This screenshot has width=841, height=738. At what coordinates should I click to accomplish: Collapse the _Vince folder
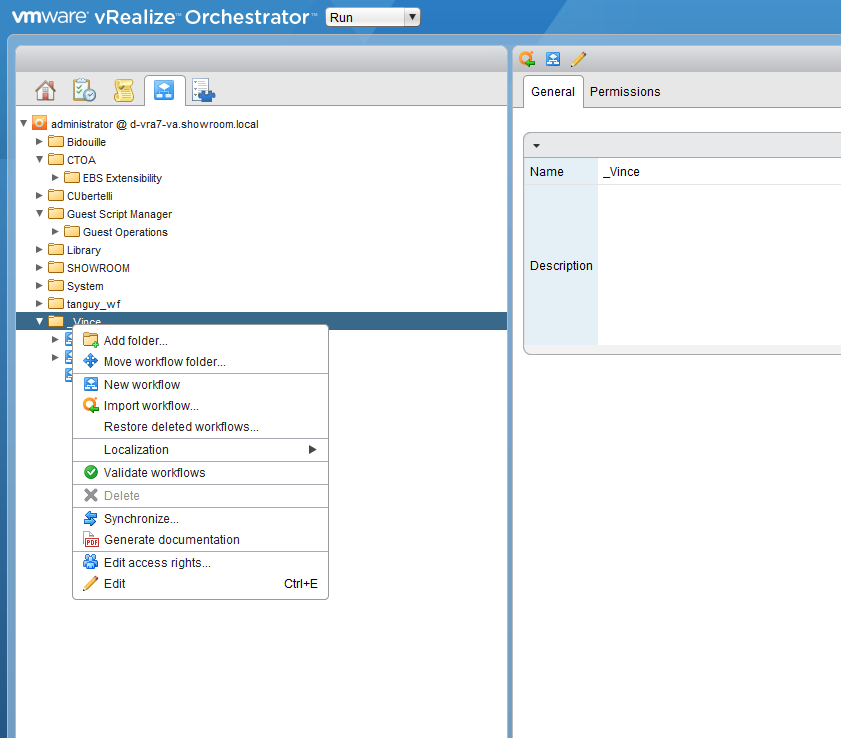[39, 321]
